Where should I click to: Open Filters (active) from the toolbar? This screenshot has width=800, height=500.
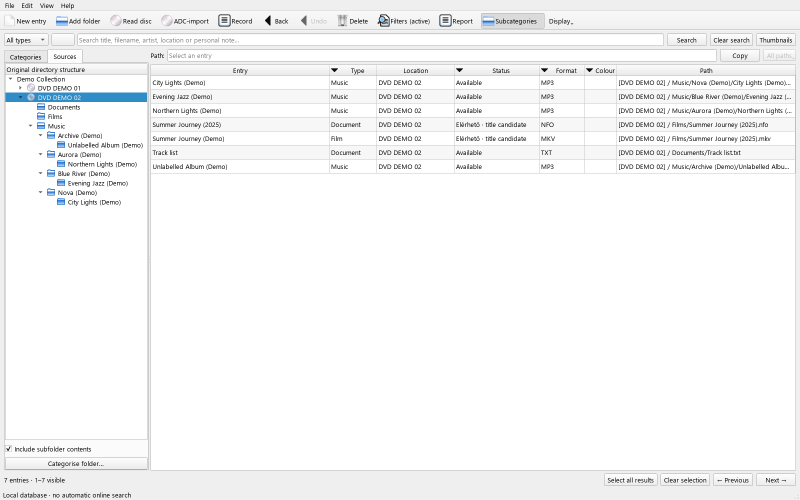[x=404, y=21]
